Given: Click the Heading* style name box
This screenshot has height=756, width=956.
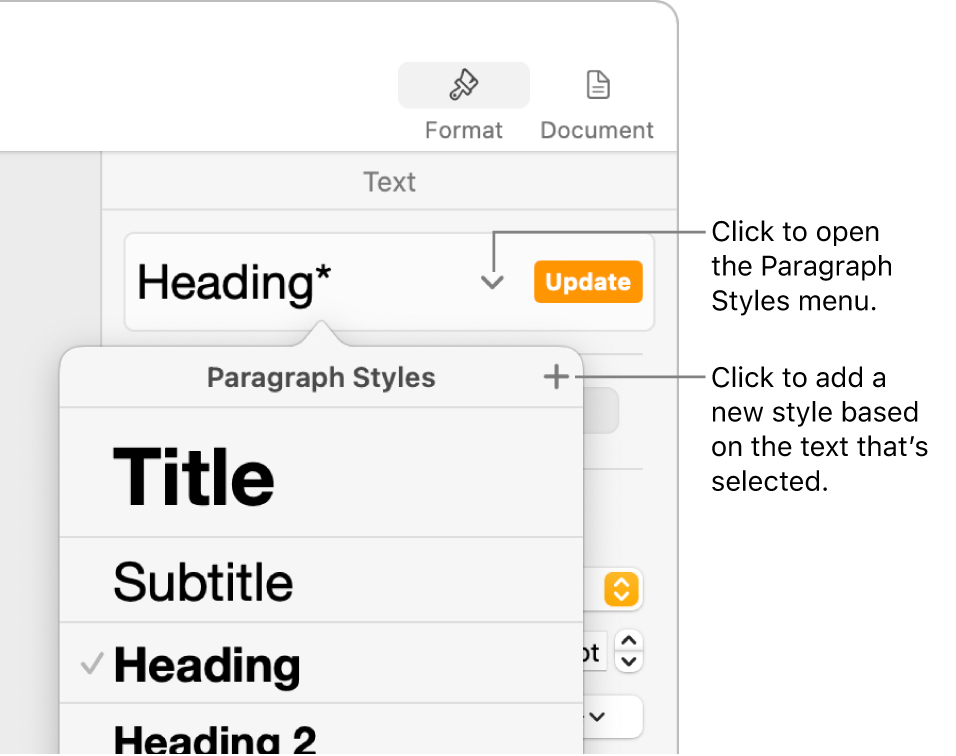Looking at the screenshot, I should pos(300,283).
